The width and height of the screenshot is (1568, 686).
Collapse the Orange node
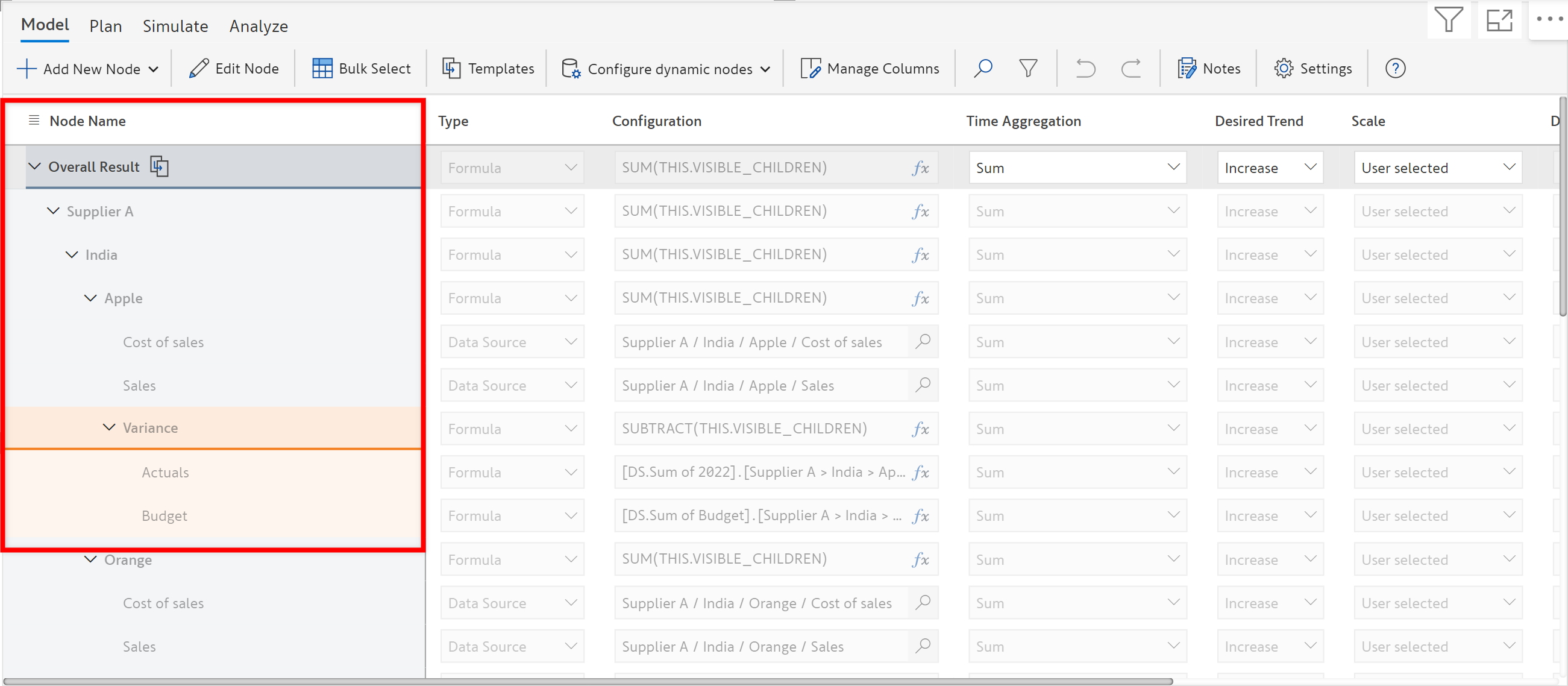point(90,559)
